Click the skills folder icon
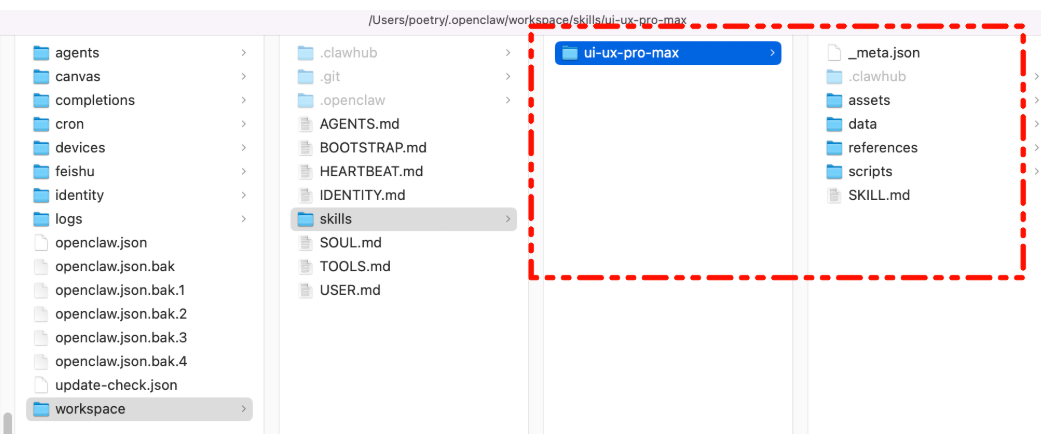 [305, 219]
